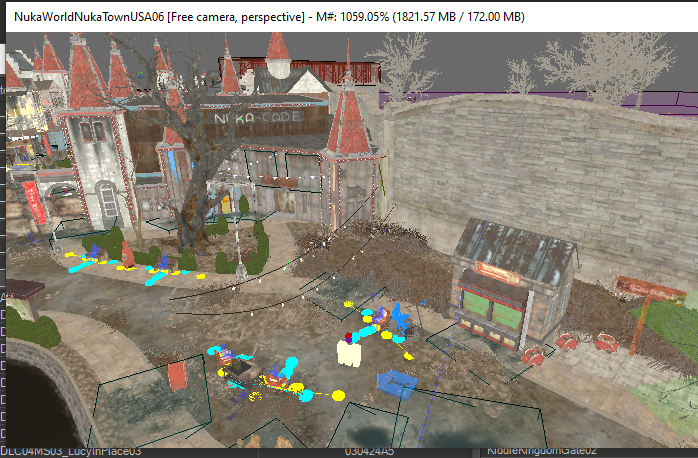
Task: Select the tall stone brick wall
Action: 543,178
